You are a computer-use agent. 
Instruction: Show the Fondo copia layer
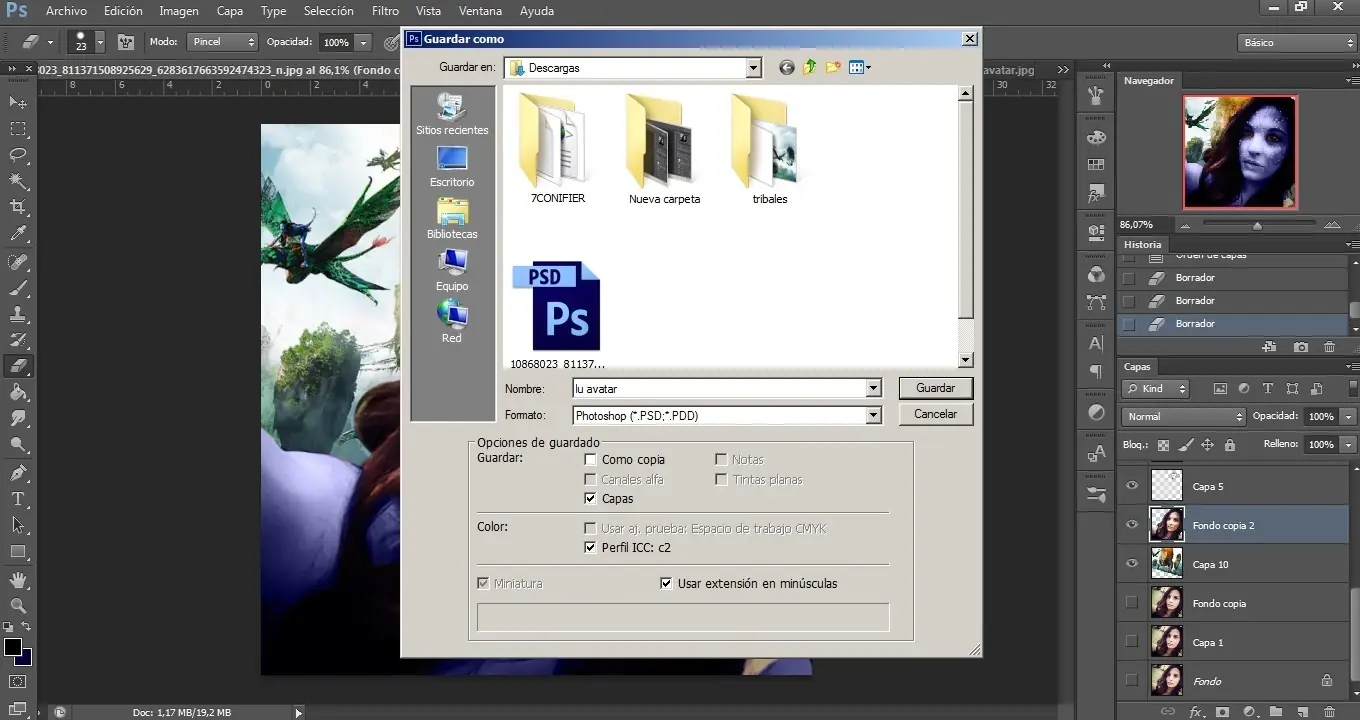(1132, 603)
